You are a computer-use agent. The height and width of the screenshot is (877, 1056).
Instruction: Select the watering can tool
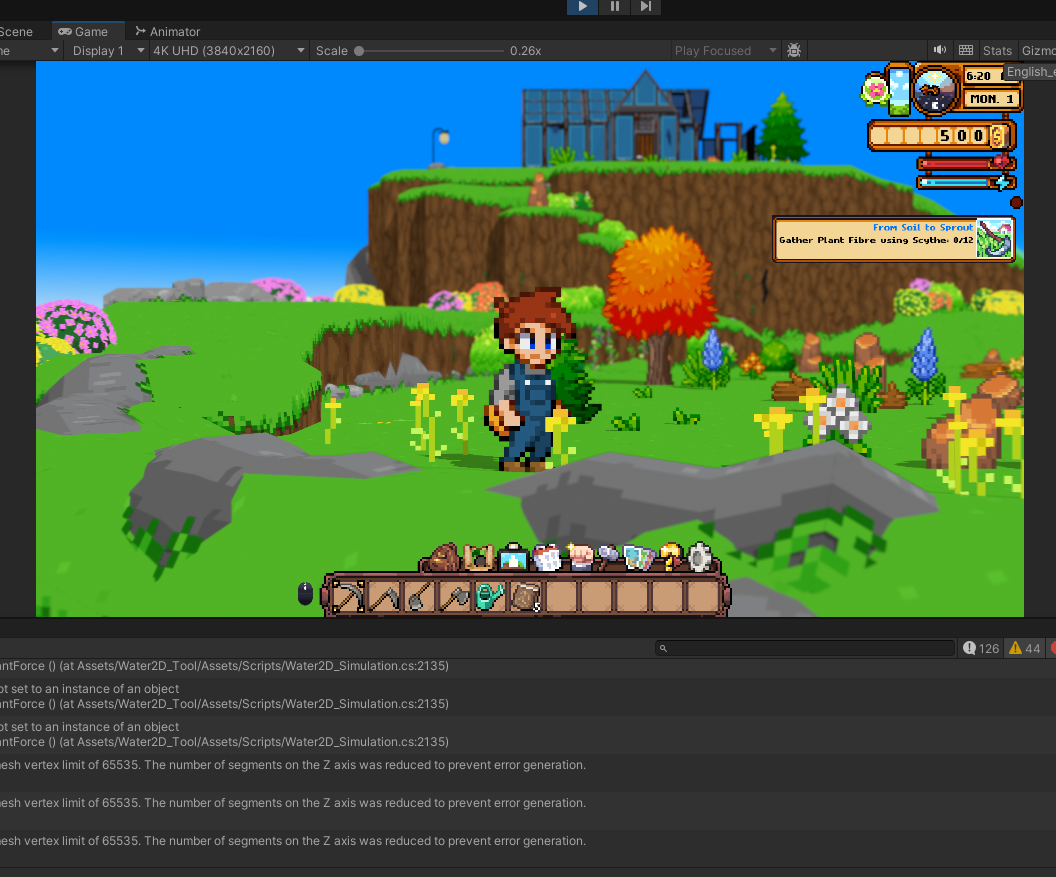click(490, 594)
